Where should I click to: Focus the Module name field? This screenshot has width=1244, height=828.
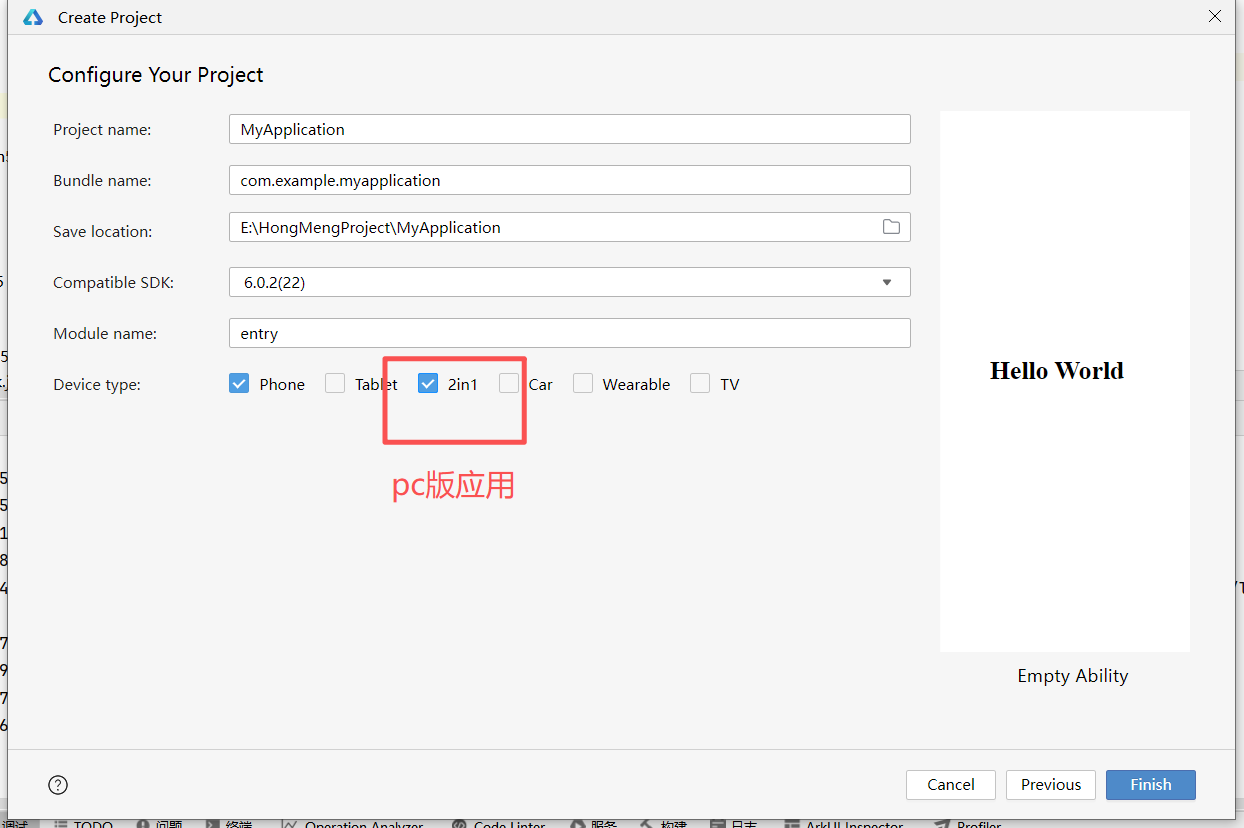coord(570,333)
